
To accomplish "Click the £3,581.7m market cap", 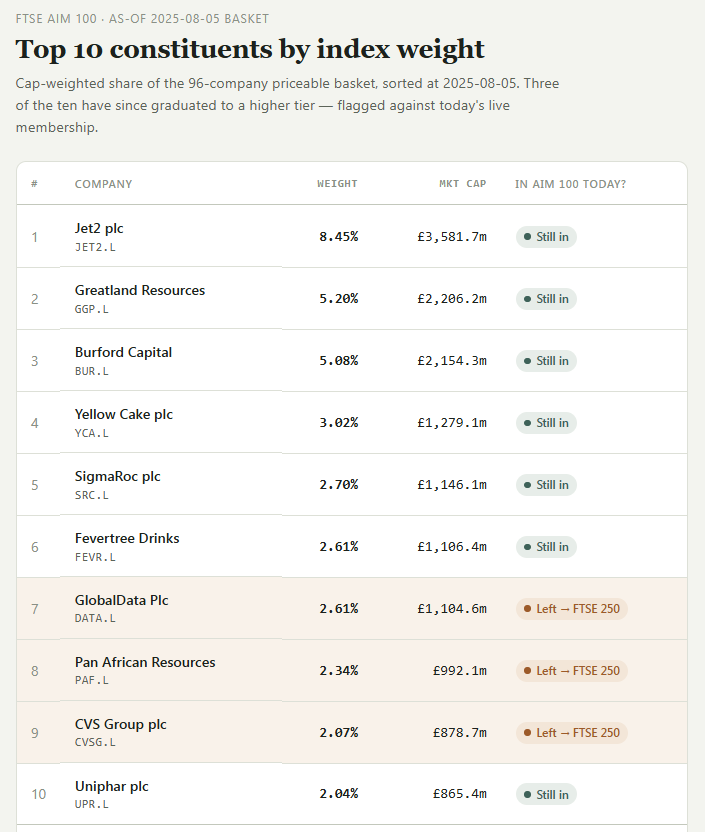I will pos(452,237).
